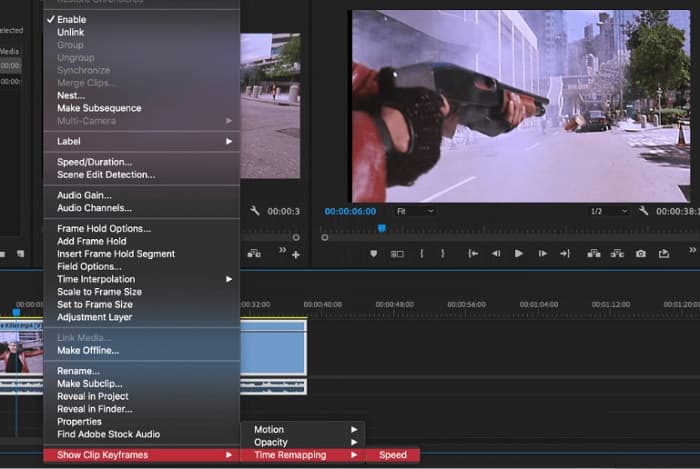Viewport: 700px width, 469px height.
Task: Click the video clip thumbnail on timeline
Action: point(21,352)
